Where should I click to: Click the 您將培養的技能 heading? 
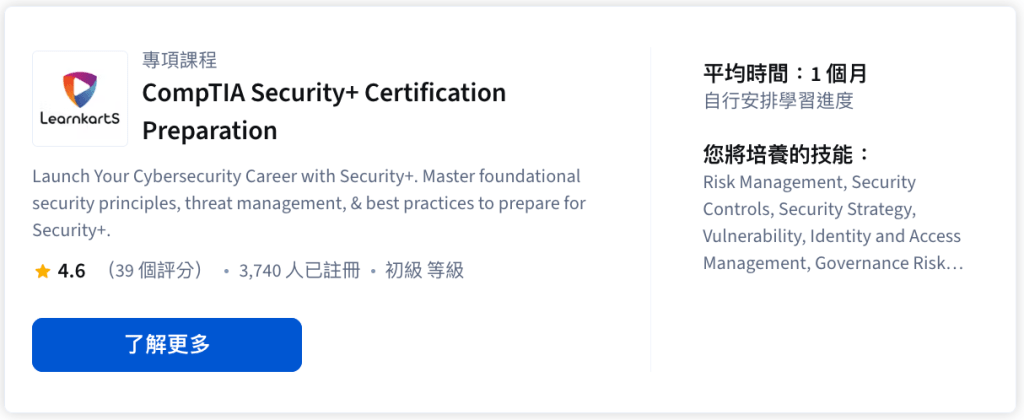[x=787, y=155]
